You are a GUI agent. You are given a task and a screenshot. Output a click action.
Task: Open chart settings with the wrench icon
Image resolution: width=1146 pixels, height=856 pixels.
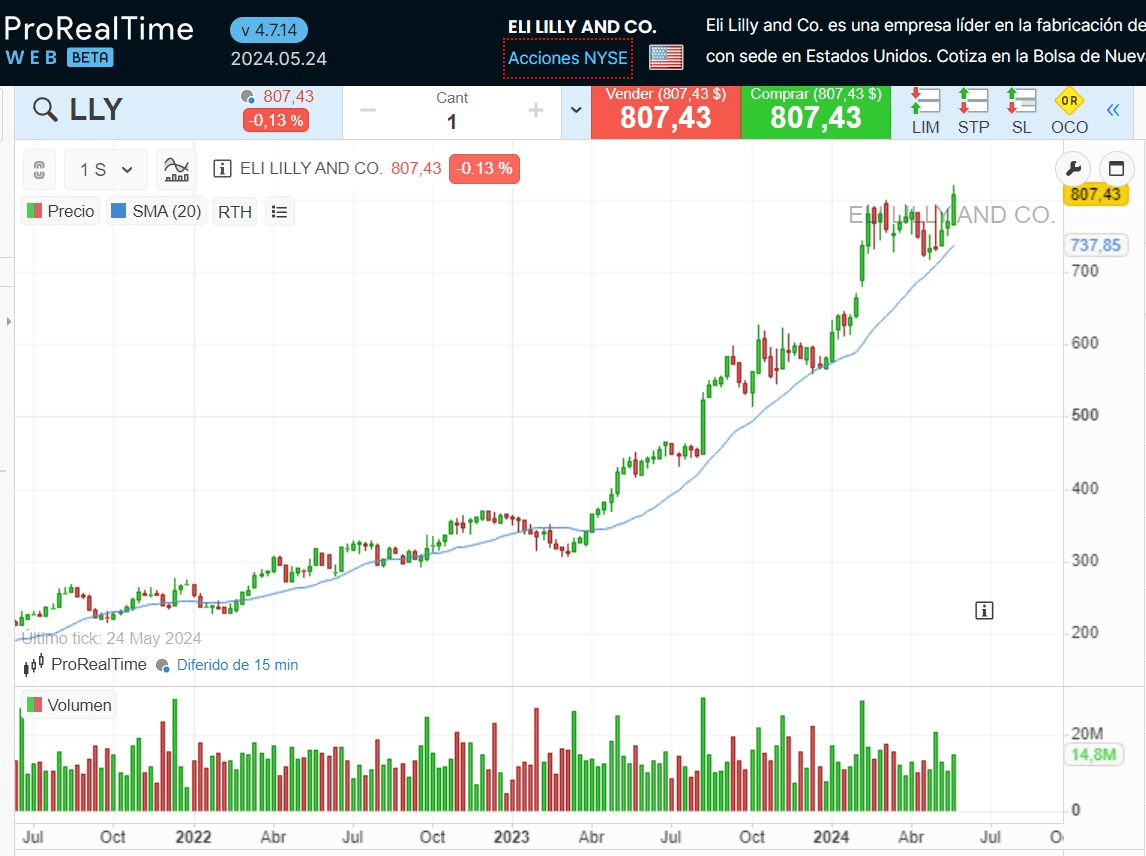coord(1075,168)
